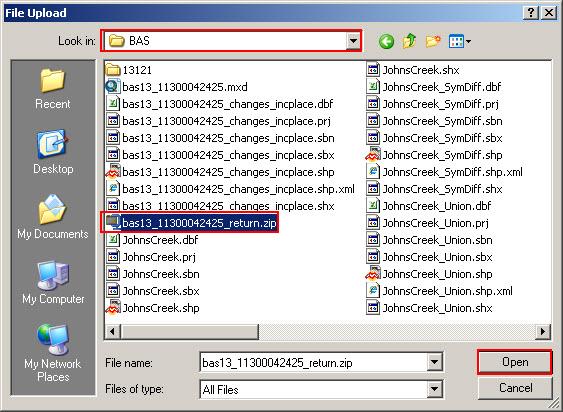Select the JohnsCreek_SymDiff.shp file icon
563x412 pixels.
tap(373, 155)
